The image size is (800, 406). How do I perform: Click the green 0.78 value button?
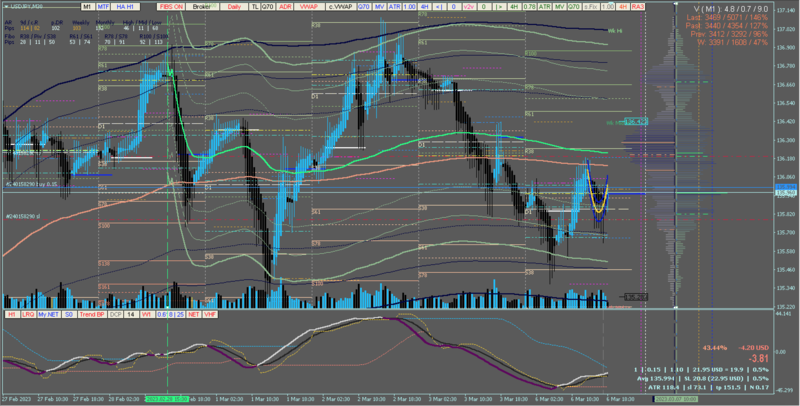[530, 7]
